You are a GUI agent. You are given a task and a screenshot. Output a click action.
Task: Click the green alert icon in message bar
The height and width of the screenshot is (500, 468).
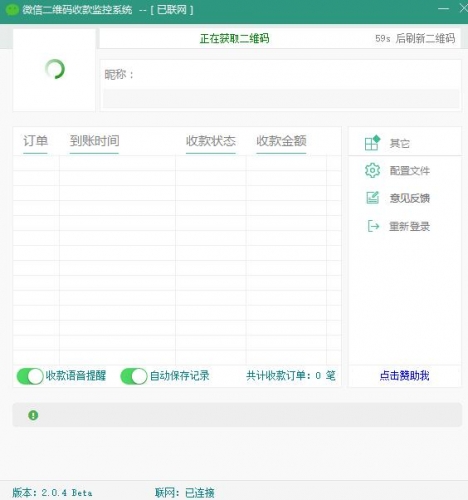(x=33, y=415)
